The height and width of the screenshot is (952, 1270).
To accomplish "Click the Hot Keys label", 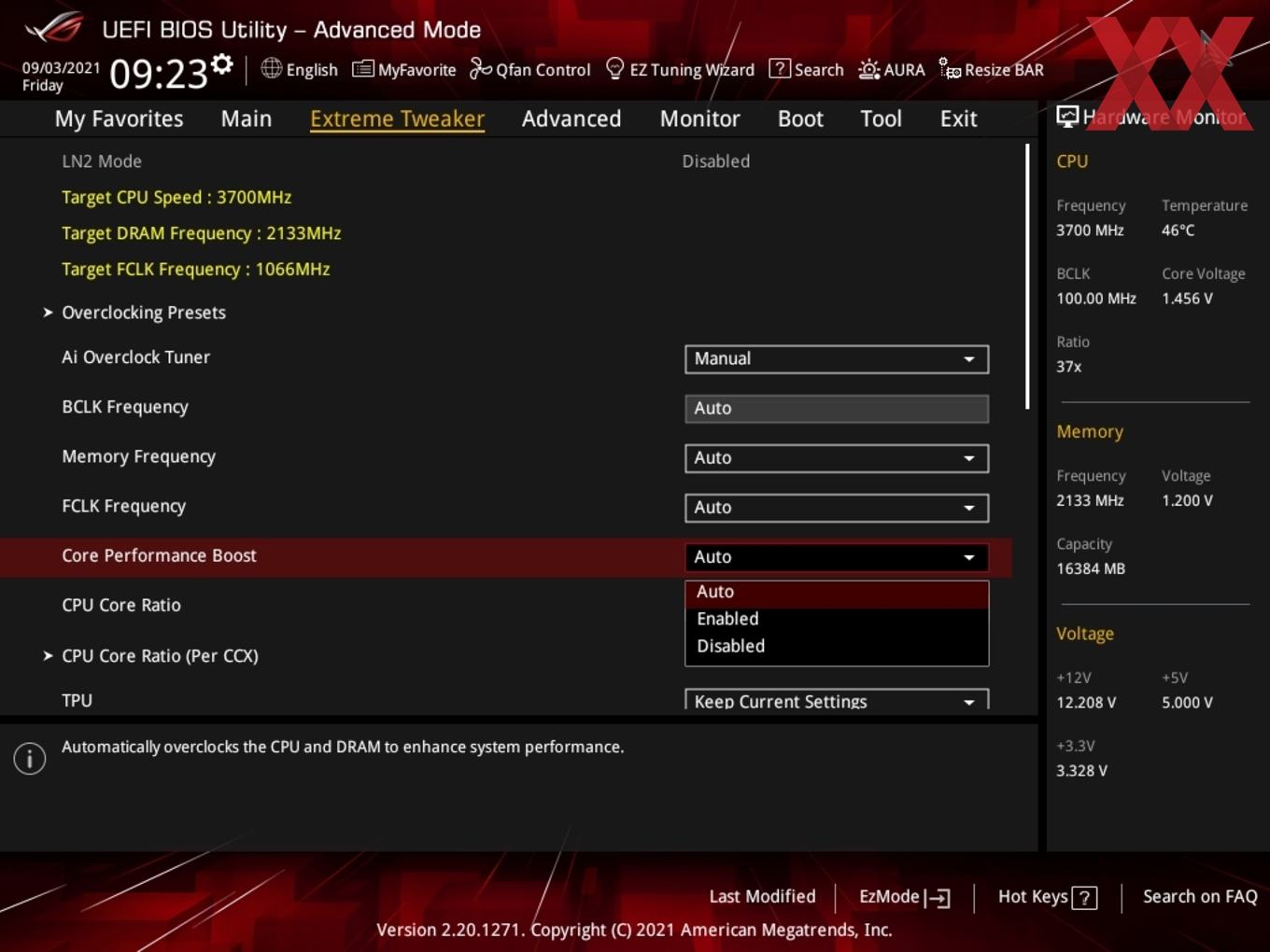I will click(x=1033, y=897).
